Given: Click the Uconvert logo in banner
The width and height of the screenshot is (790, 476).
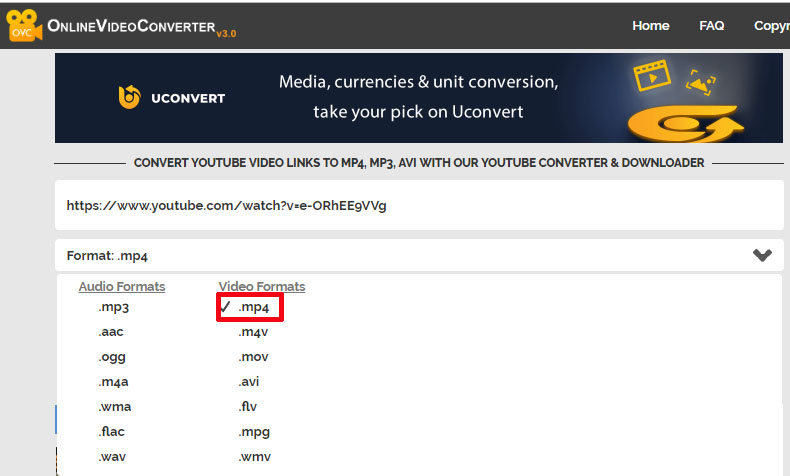Looking at the screenshot, I should click(172, 98).
